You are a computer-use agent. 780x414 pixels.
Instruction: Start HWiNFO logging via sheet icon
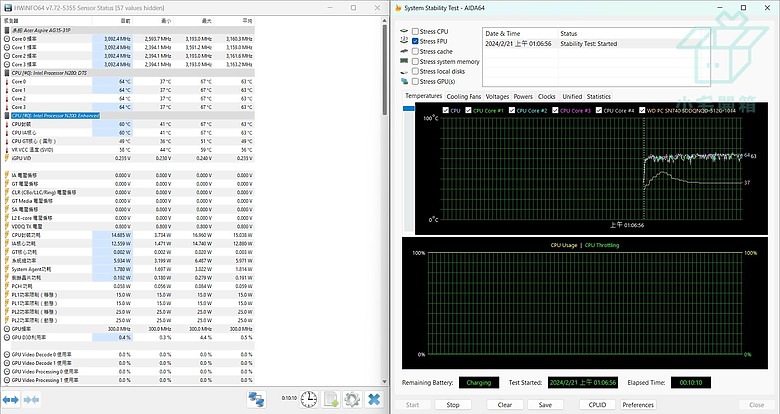pos(331,399)
